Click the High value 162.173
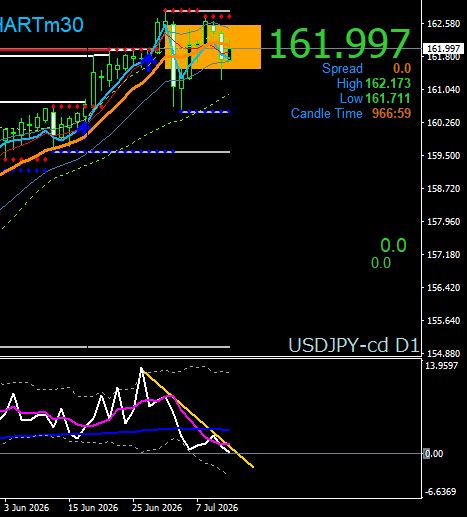This screenshot has height=517, width=467. (388, 83)
